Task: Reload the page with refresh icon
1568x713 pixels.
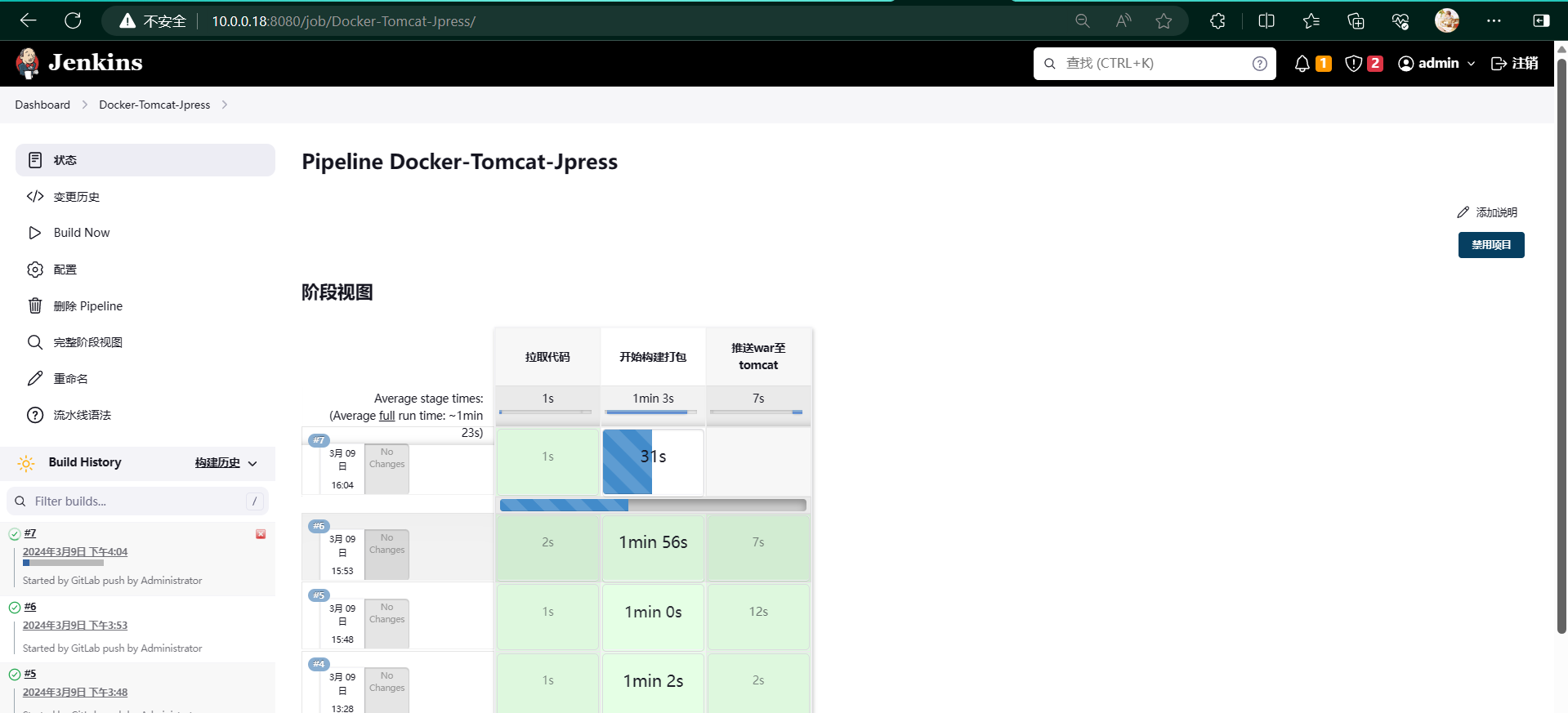Action: point(73,20)
